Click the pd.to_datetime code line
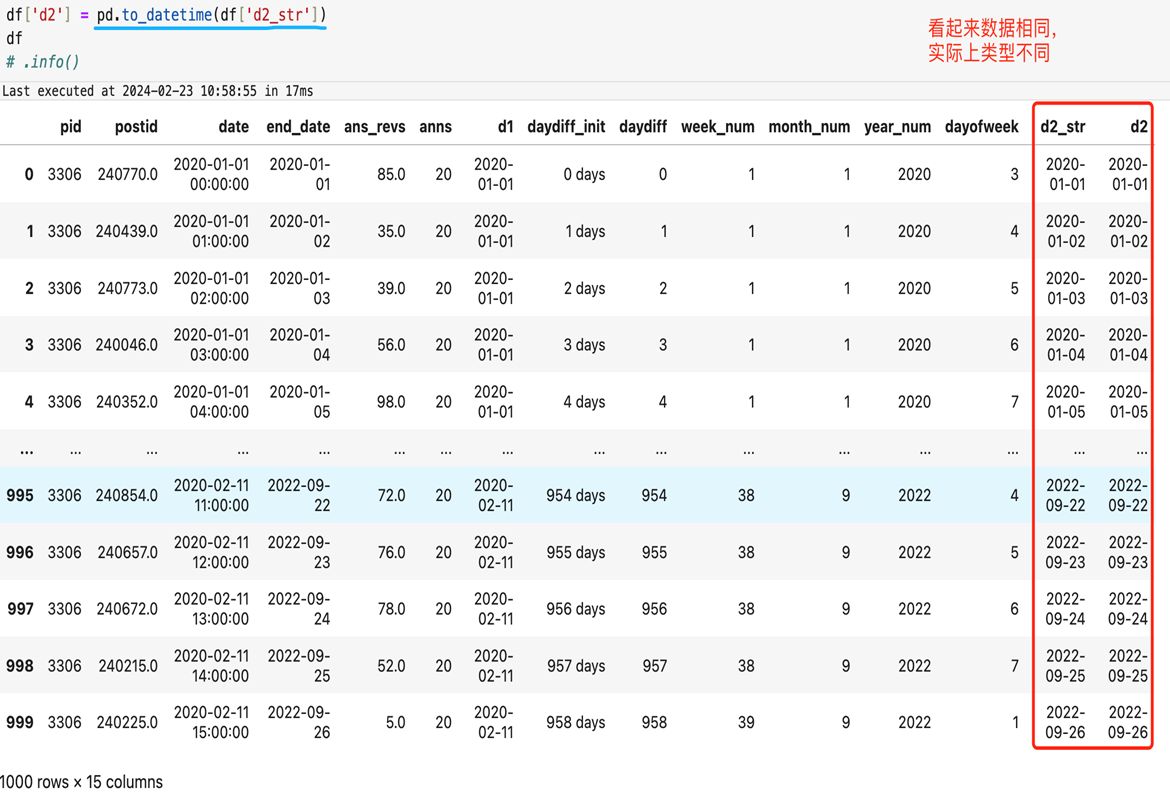Image resolution: width=1170 pixels, height=801 pixels. click(x=166, y=15)
